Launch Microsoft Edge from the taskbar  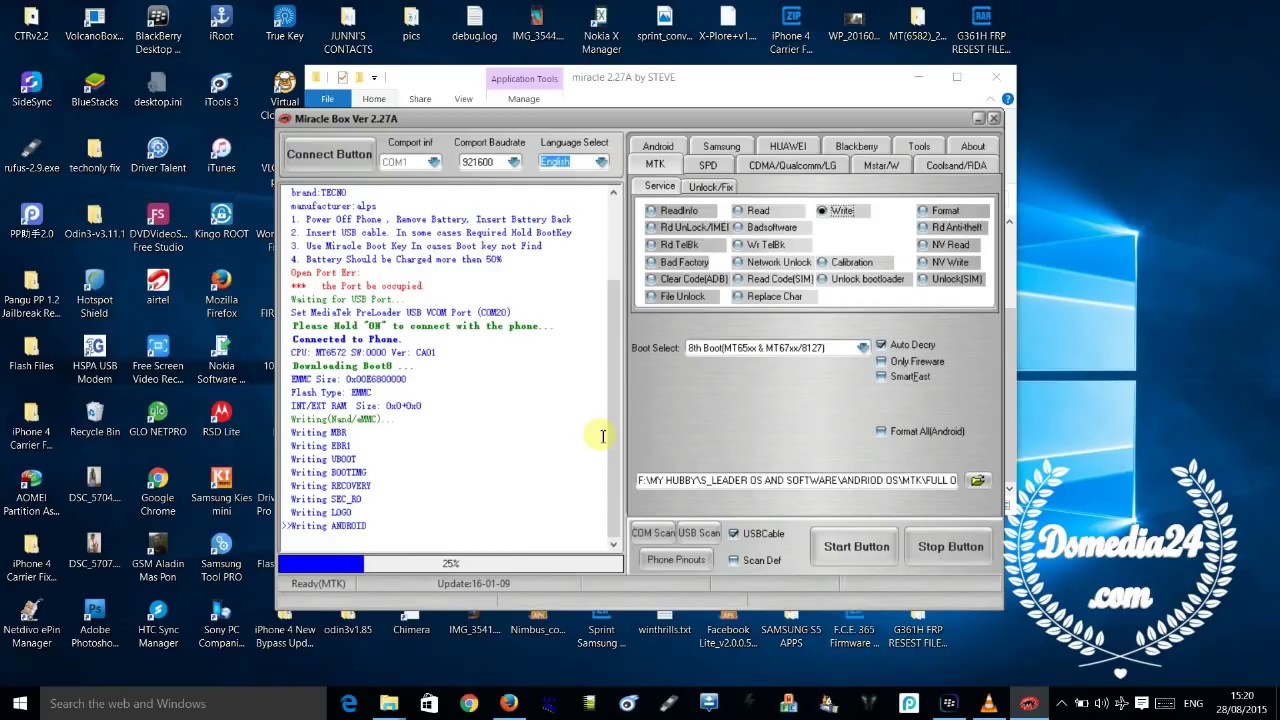click(348, 703)
